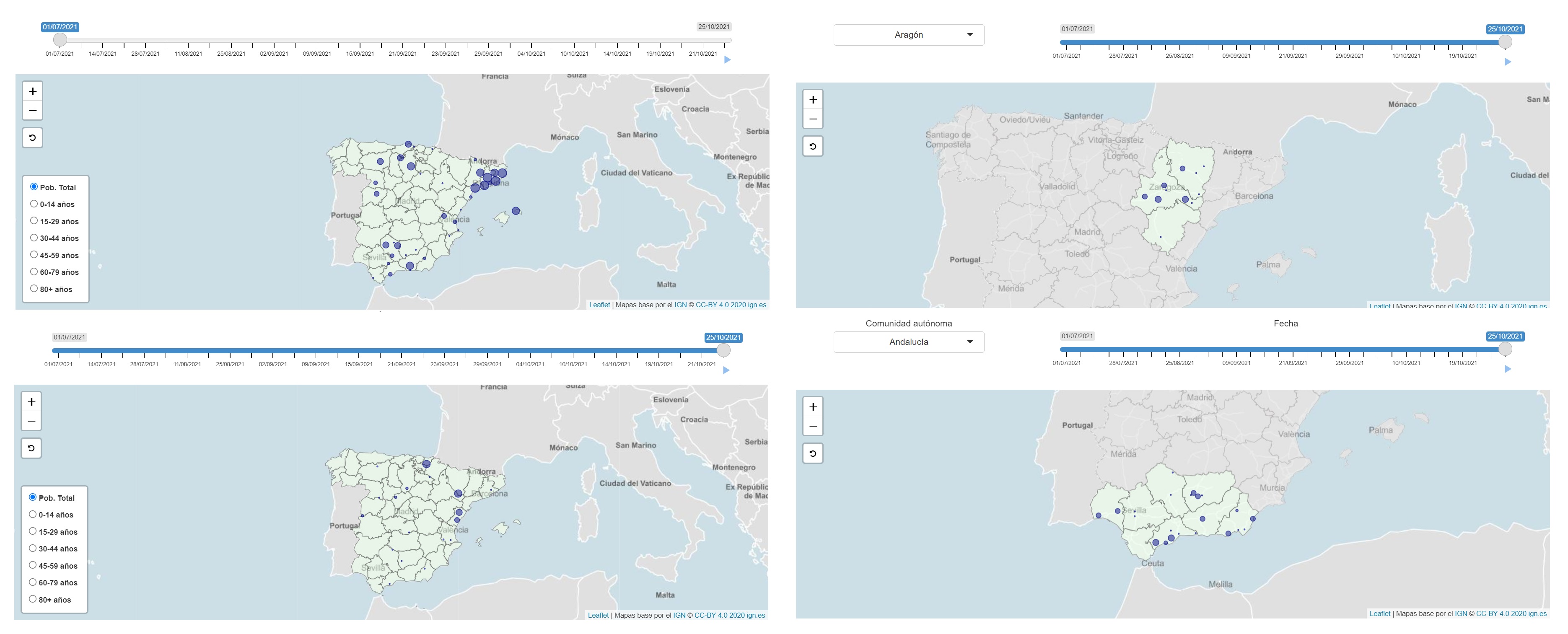1568x634 pixels.
Task: Click the Aragón dropdown arrow
Action: click(970, 35)
